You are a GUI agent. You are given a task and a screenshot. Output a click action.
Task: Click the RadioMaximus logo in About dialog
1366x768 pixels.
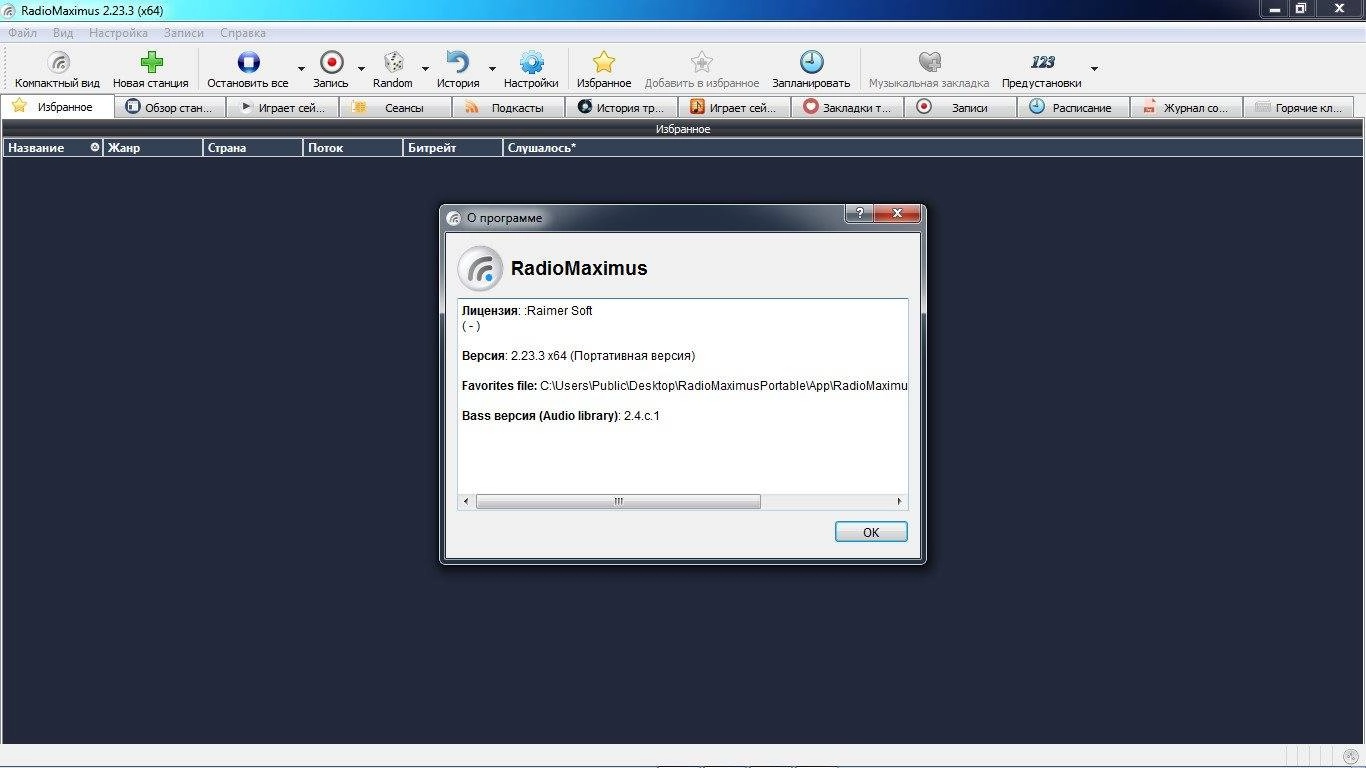pyautogui.click(x=480, y=268)
